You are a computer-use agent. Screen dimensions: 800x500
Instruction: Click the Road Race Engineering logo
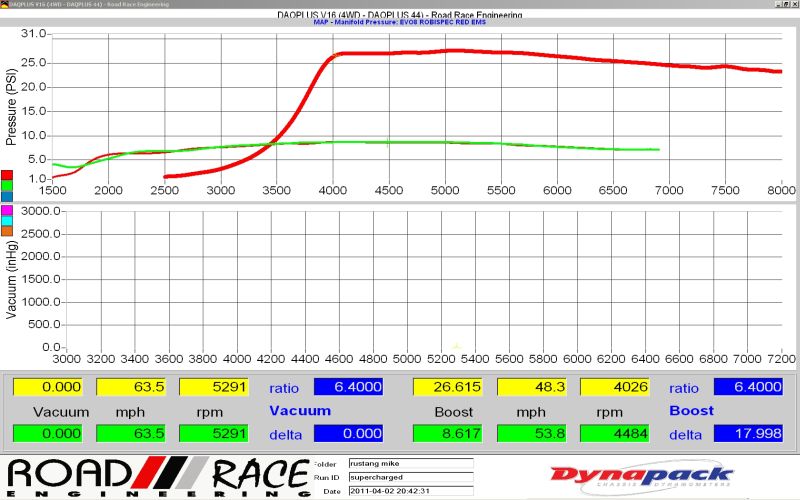click(x=158, y=478)
